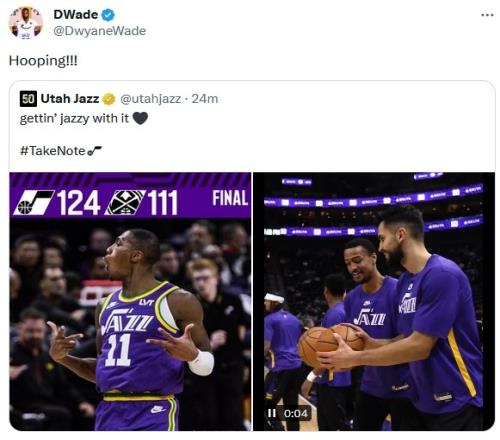
Task: Click the DWade display name
Action: pyautogui.click(x=76, y=15)
